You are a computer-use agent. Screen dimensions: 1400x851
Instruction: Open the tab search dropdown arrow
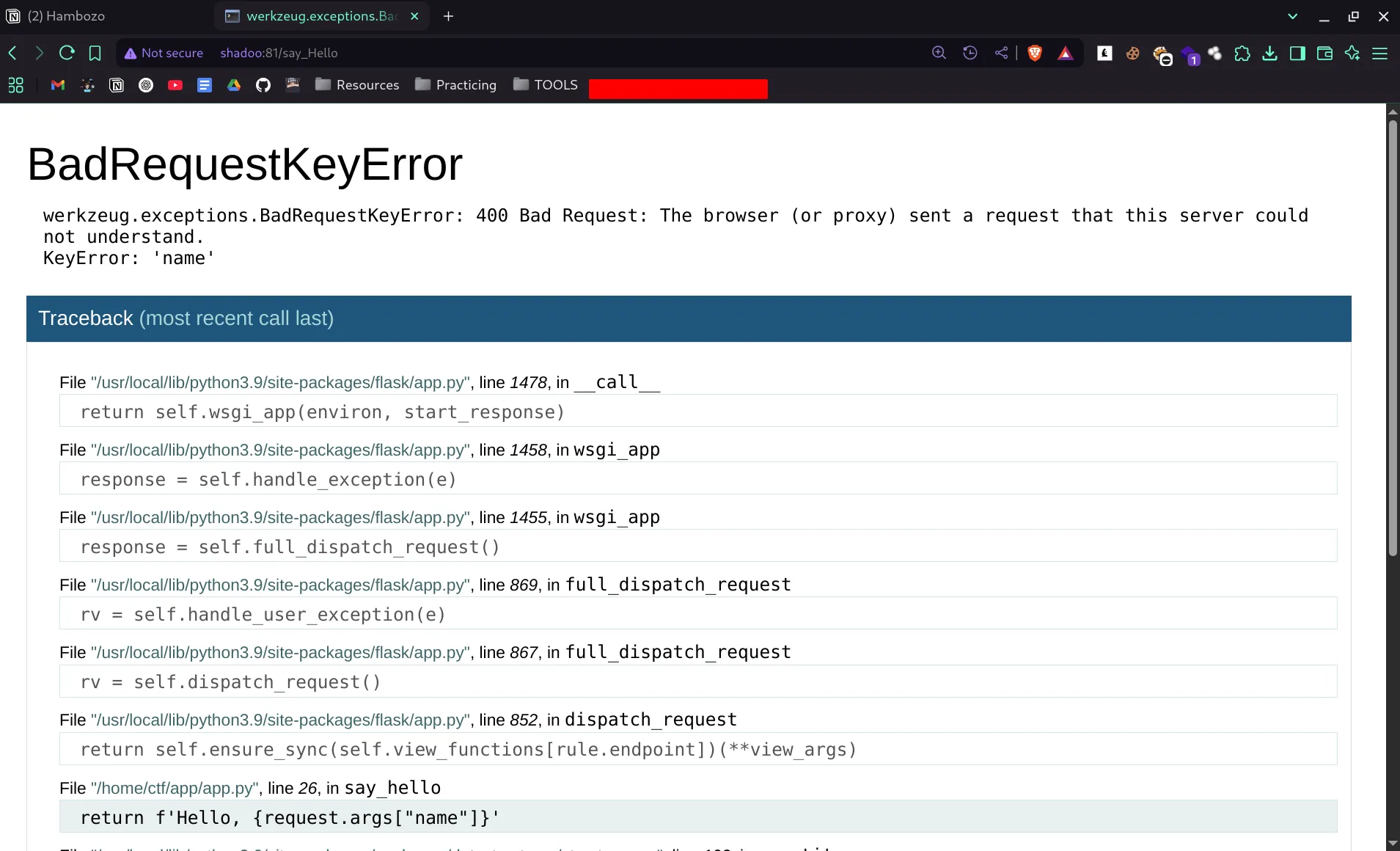tap(1292, 16)
